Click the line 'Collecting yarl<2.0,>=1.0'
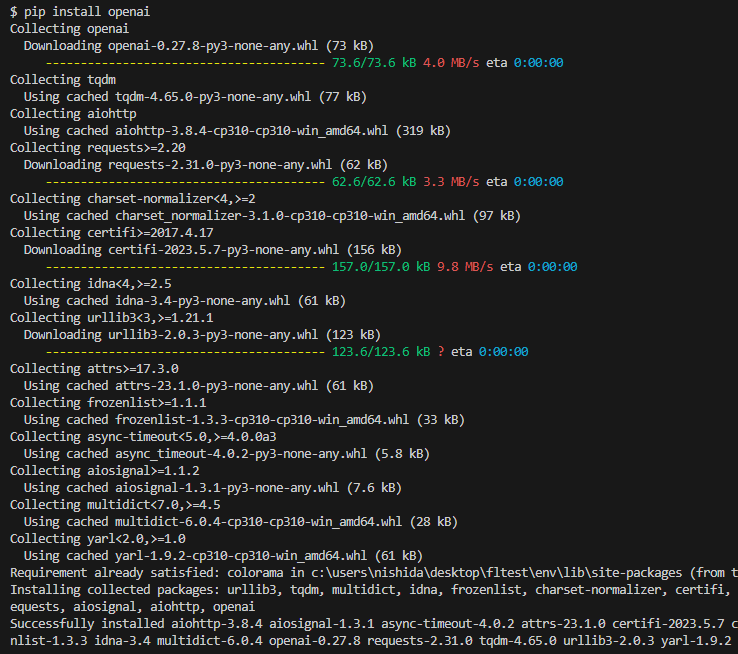 pyautogui.click(x=97, y=538)
